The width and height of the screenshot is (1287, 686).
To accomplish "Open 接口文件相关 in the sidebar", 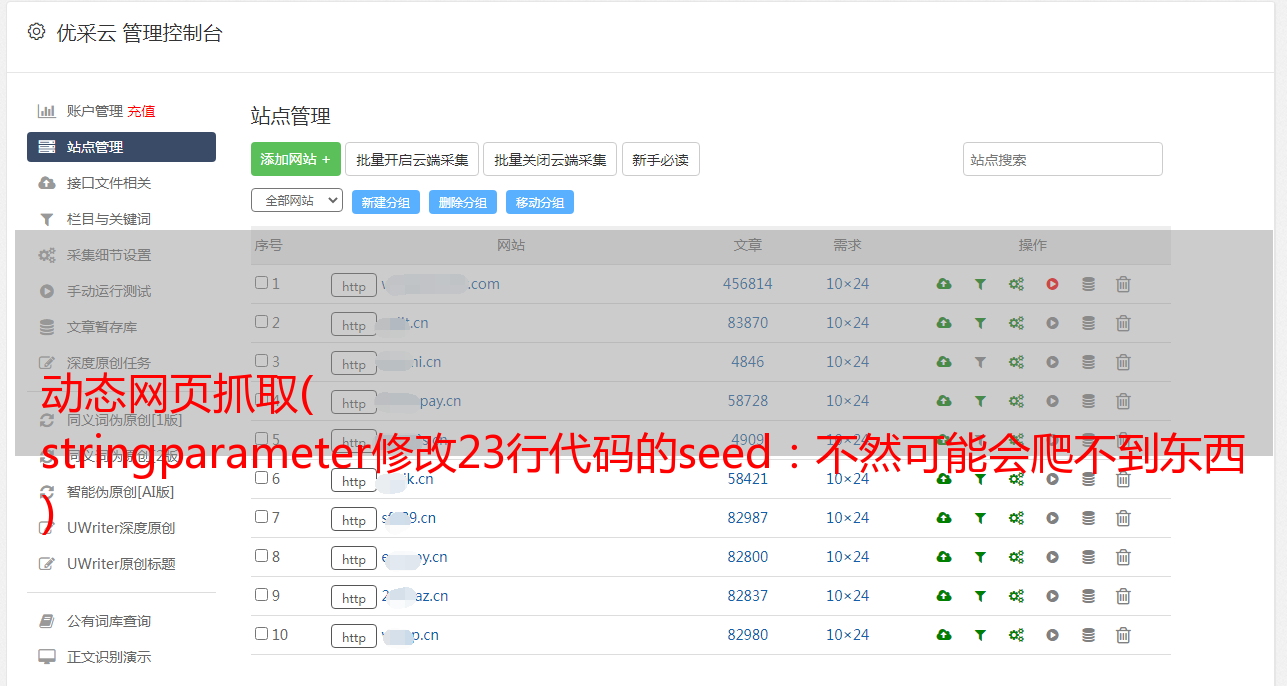I will click(109, 183).
